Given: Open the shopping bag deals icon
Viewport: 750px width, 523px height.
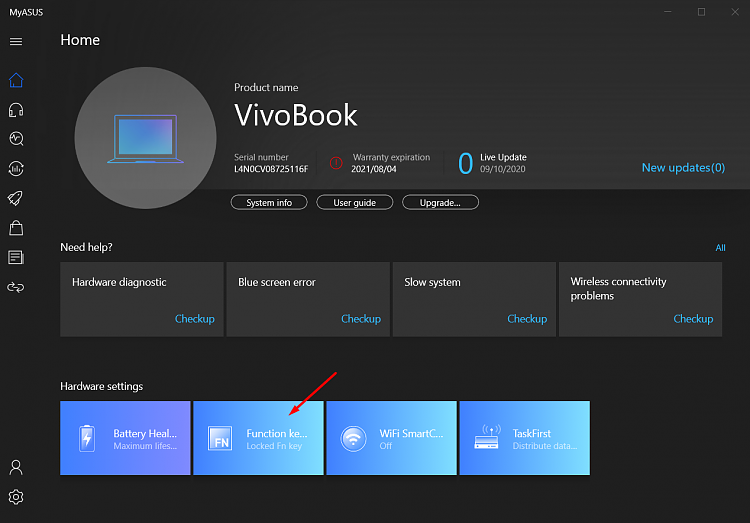Looking at the screenshot, I should (16, 228).
